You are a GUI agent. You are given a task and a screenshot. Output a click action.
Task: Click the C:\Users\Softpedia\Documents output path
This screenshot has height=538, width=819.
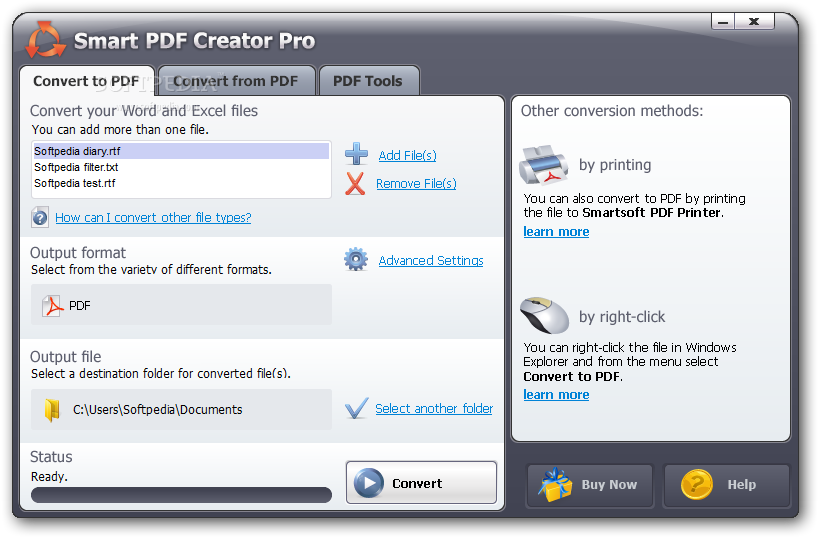coord(158,410)
